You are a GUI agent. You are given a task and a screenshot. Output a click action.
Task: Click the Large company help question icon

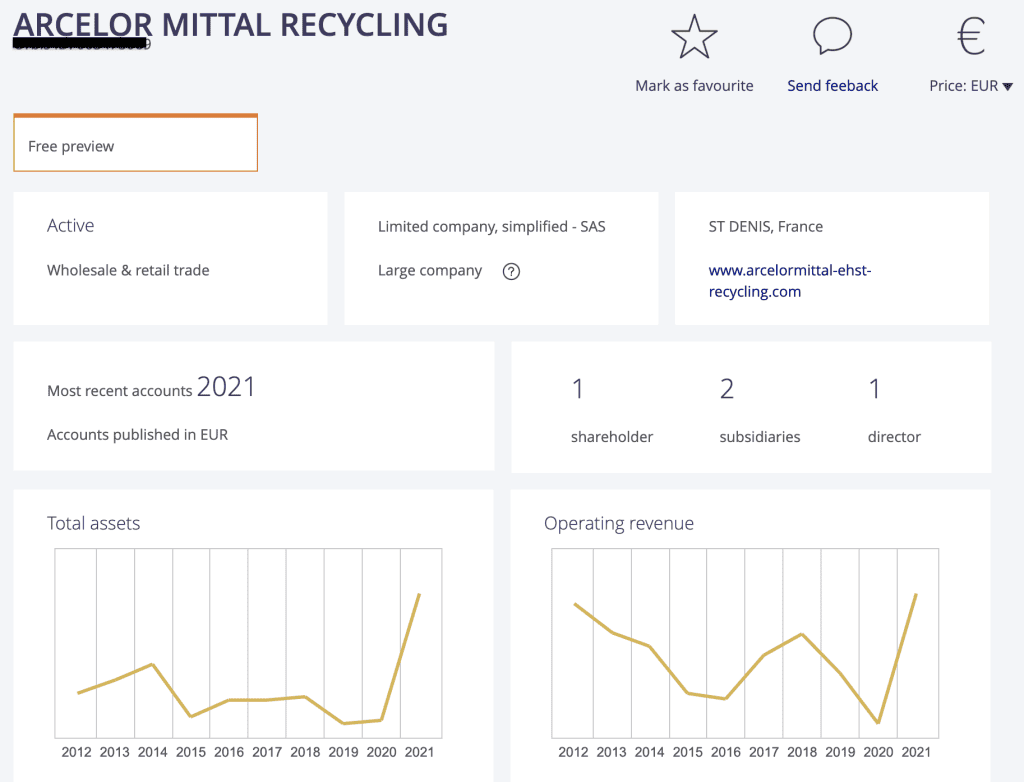511,271
